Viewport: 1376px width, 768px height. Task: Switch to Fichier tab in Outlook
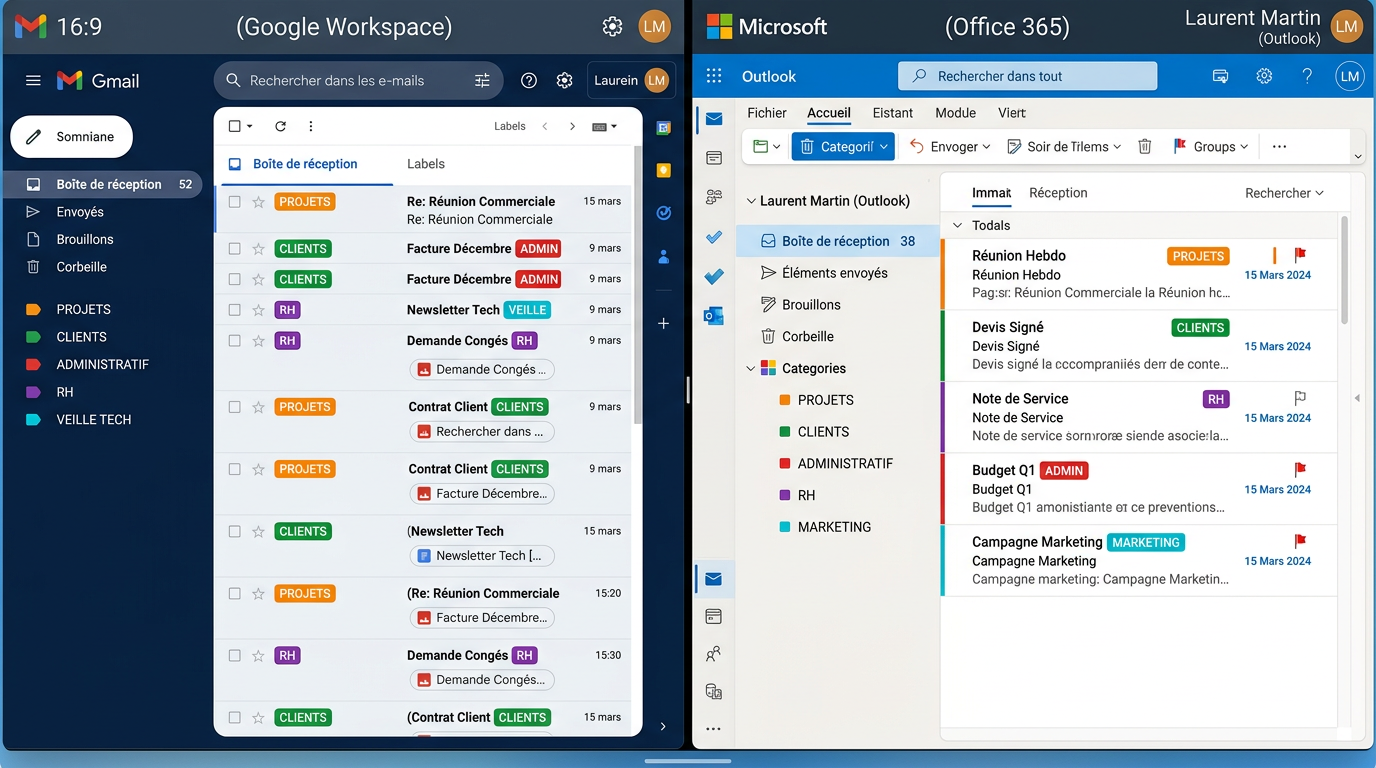tap(767, 113)
